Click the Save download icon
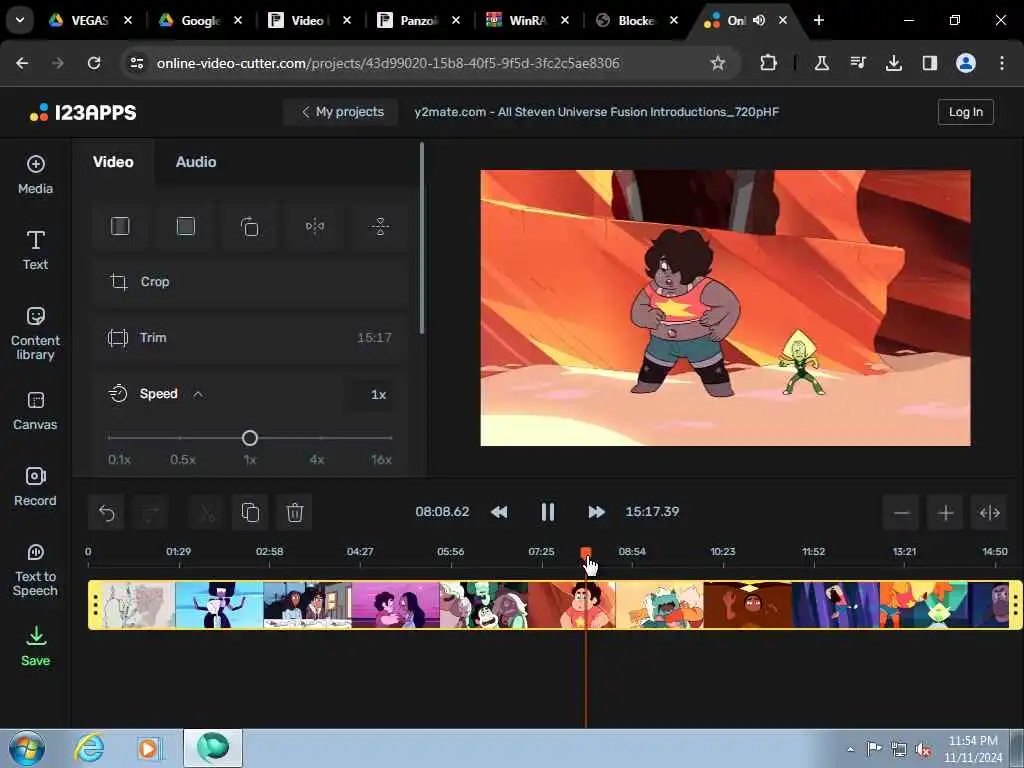Image resolution: width=1024 pixels, height=768 pixels. [x=36, y=646]
